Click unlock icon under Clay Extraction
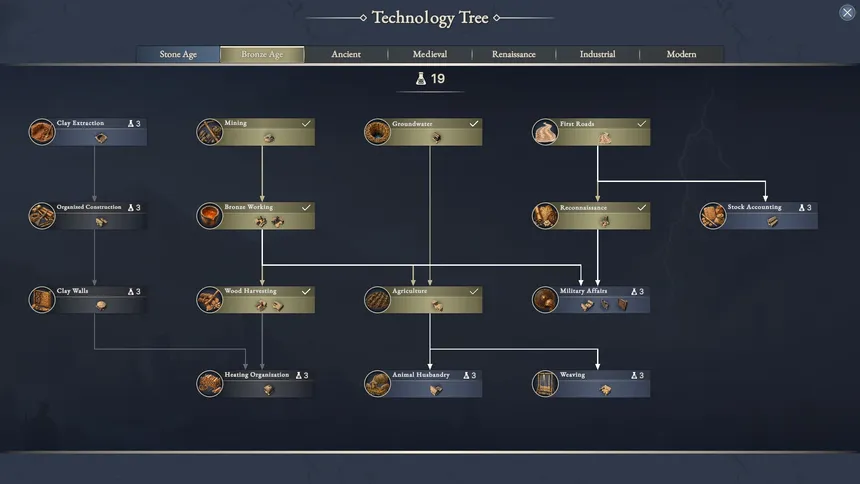 point(101,138)
